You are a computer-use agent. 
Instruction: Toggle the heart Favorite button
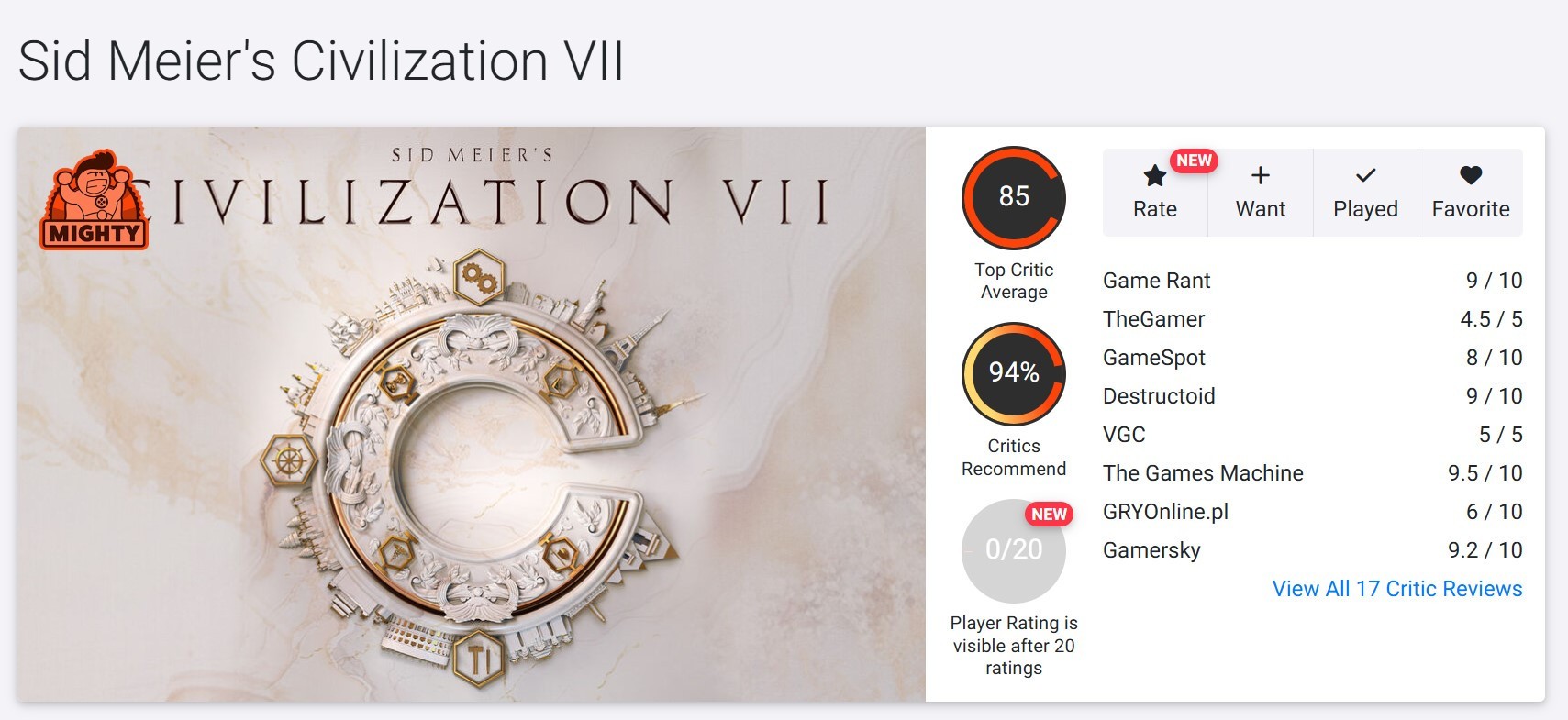1471,193
